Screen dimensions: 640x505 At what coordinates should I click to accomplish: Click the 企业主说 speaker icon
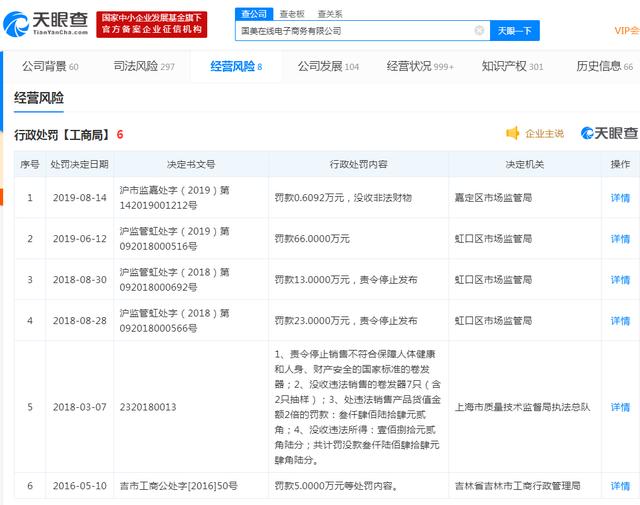[x=512, y=133]
